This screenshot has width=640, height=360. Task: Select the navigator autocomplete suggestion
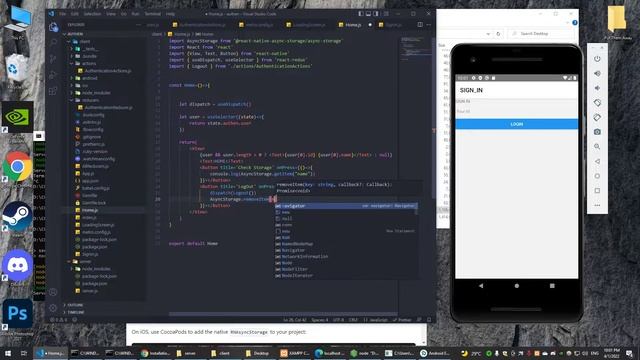pos(345,206)
